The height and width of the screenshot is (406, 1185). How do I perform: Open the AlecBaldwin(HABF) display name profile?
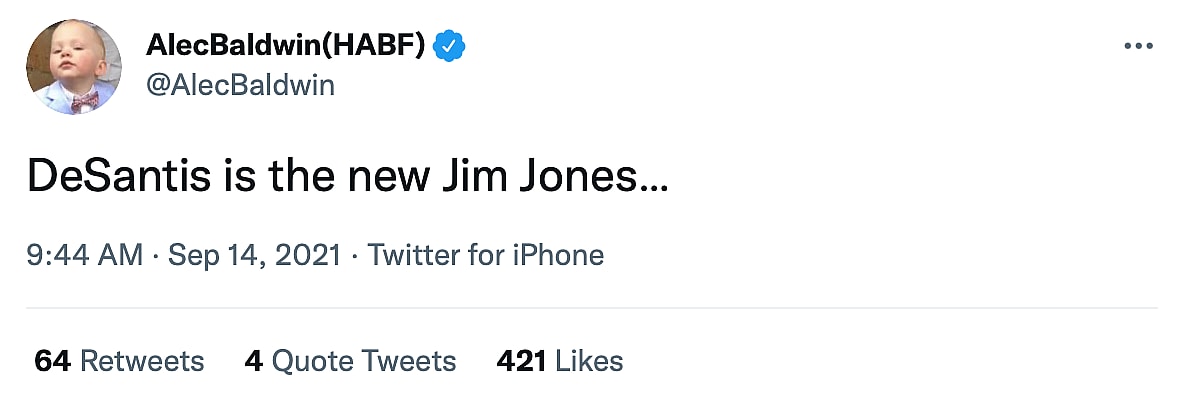pyautogui.click(x=286, y=45)
